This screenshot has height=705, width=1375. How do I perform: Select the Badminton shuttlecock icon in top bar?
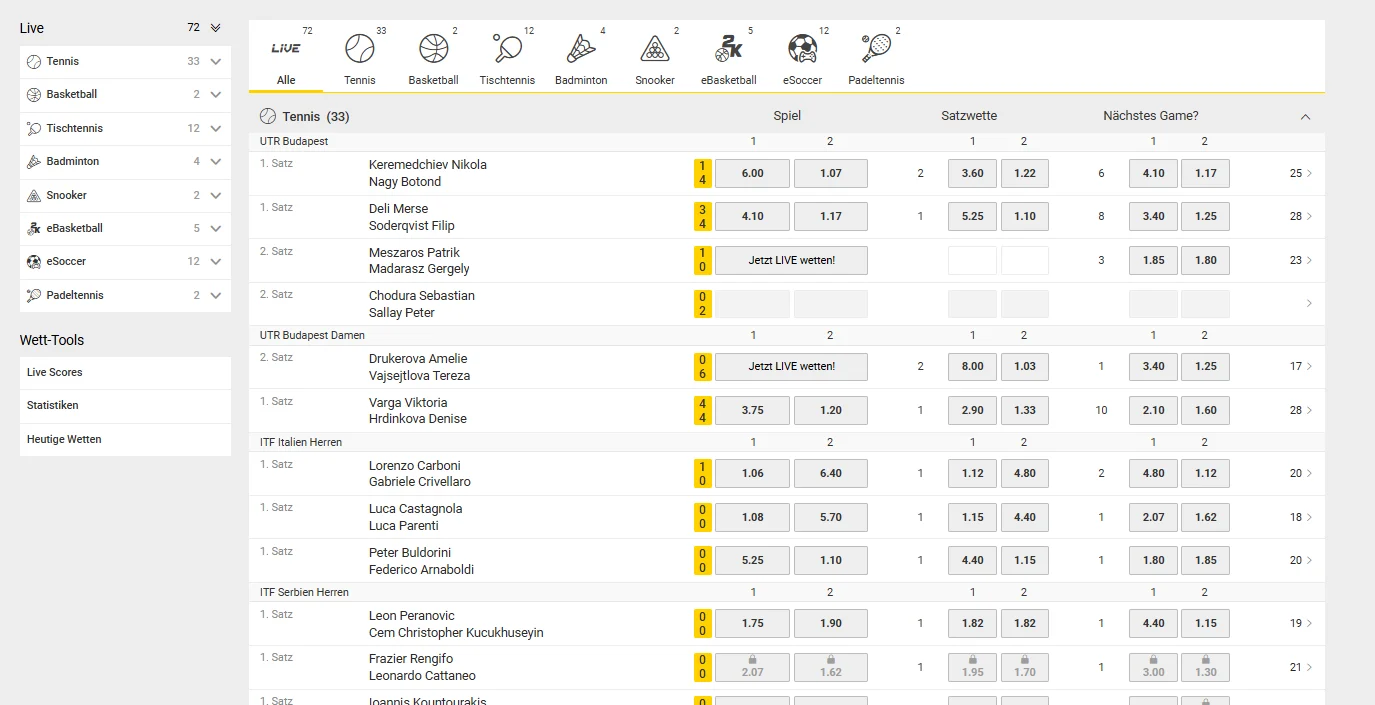(581, 48)
